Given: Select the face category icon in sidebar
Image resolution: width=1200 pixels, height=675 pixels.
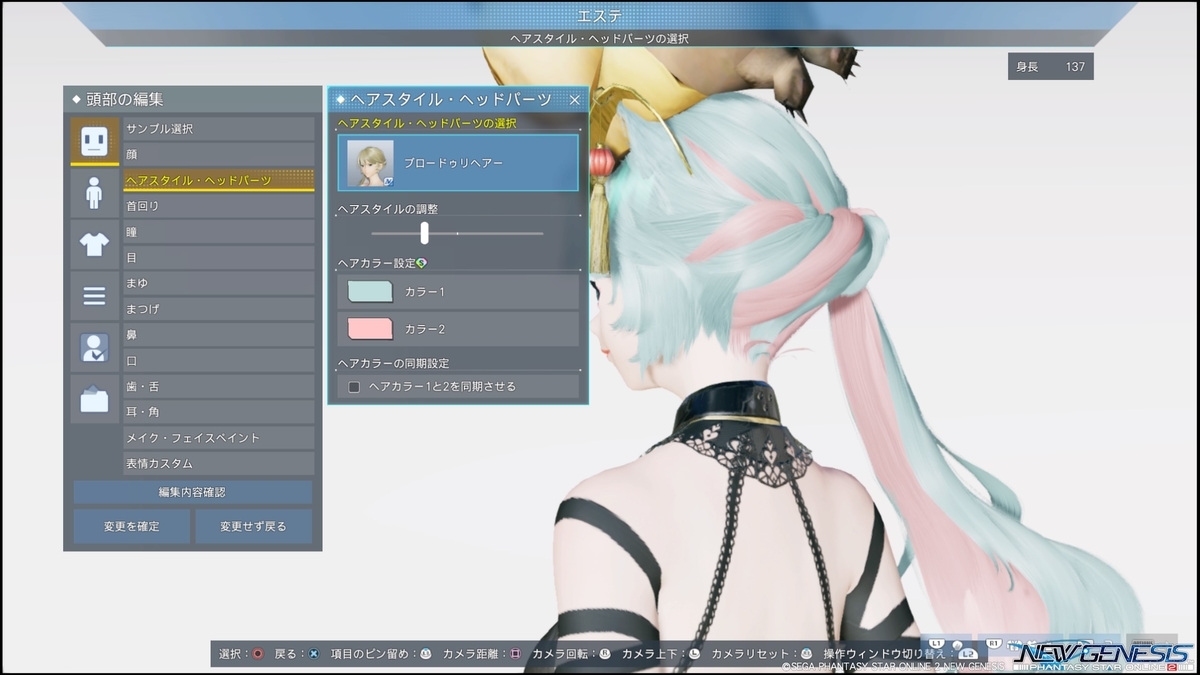Looking at the screenshot, I should [95, 141].
